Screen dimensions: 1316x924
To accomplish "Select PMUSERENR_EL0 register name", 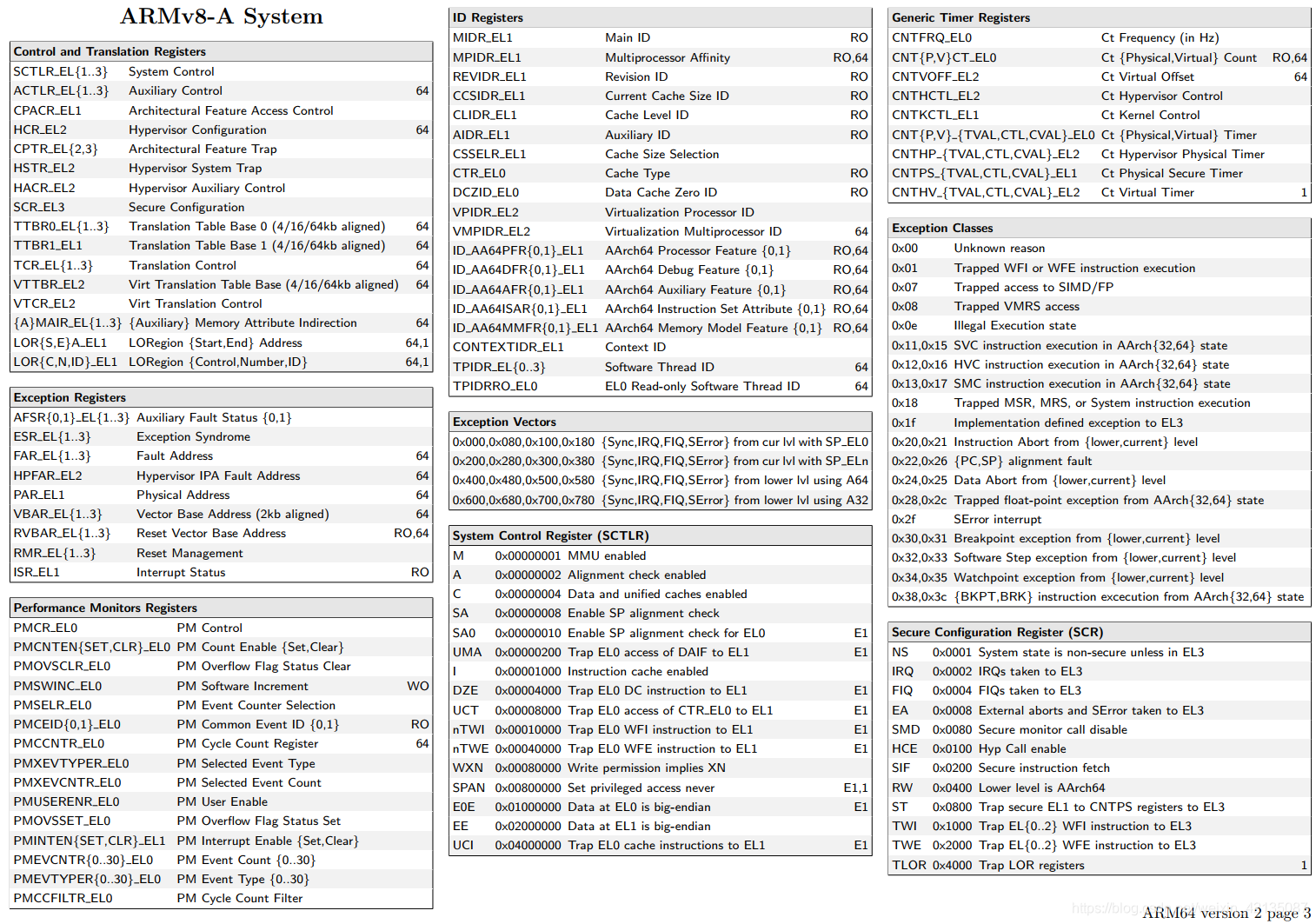I will tap(66, 801).
